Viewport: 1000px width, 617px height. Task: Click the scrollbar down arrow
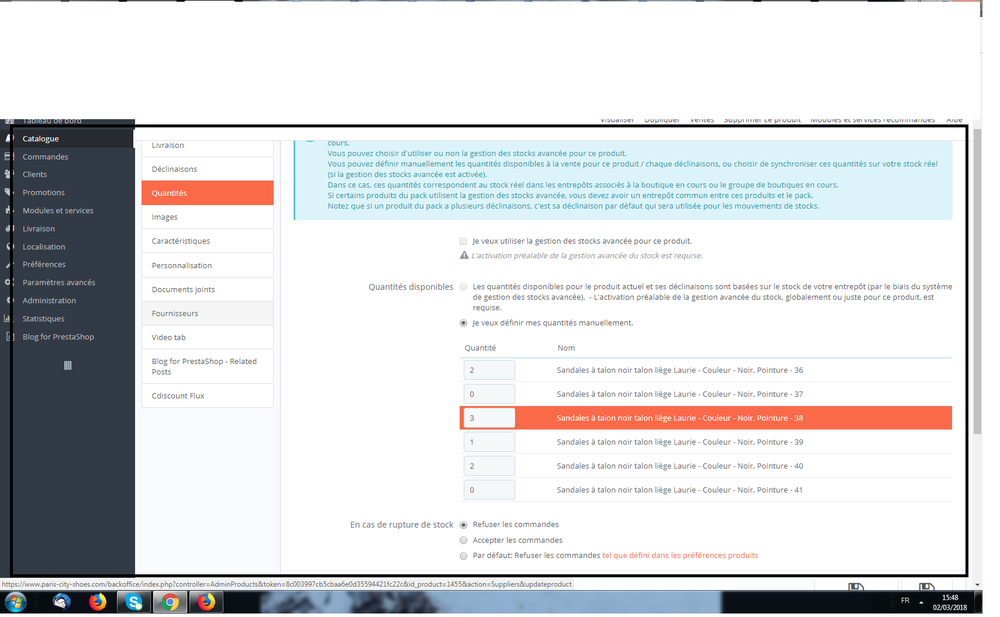(977, 584)
